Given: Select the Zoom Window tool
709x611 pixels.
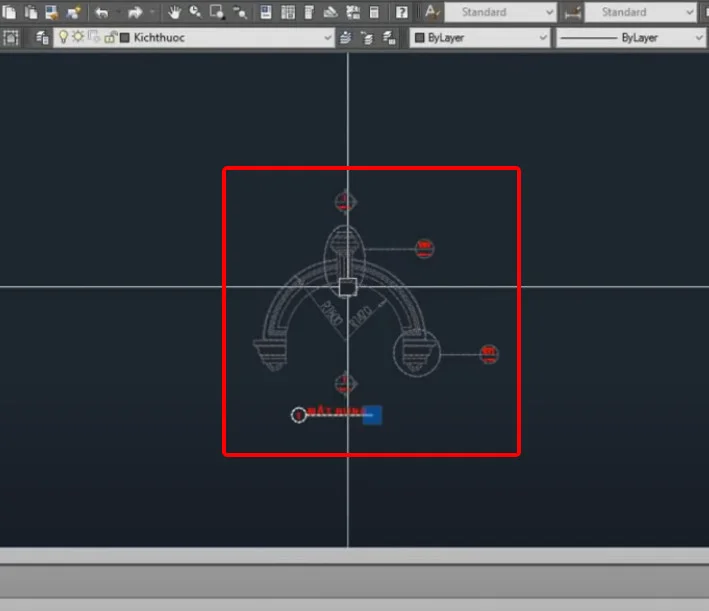Looking at the screenshot, I should [x=217, y=12].
